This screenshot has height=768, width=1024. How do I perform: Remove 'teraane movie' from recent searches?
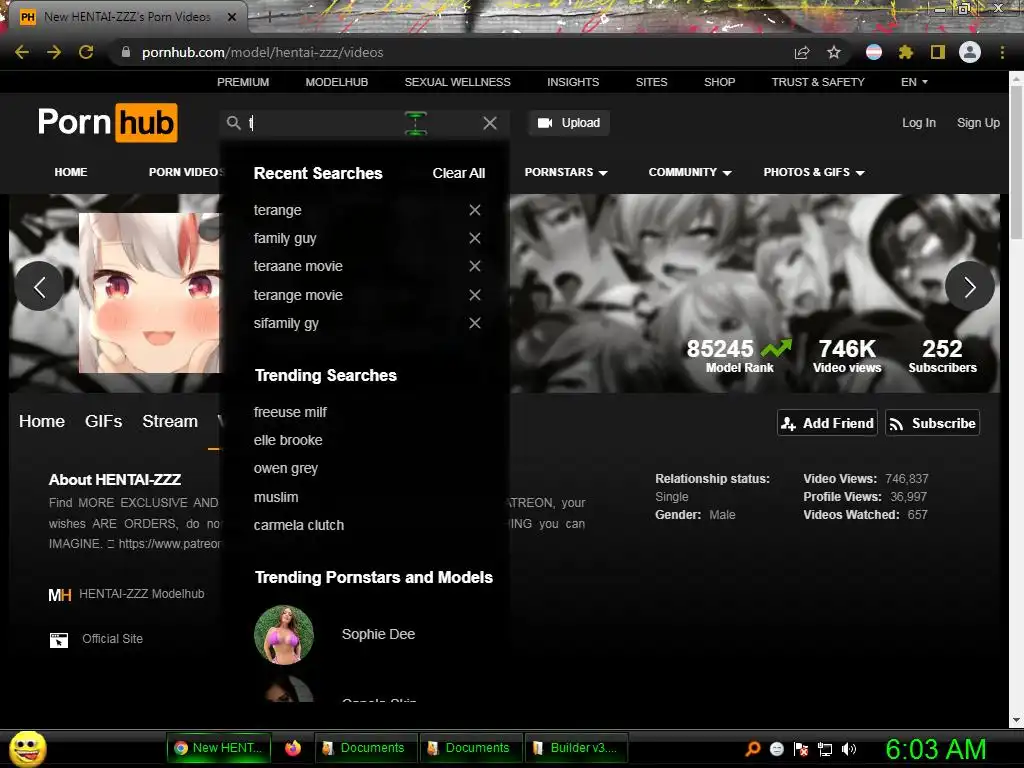(x=475, y=266)
